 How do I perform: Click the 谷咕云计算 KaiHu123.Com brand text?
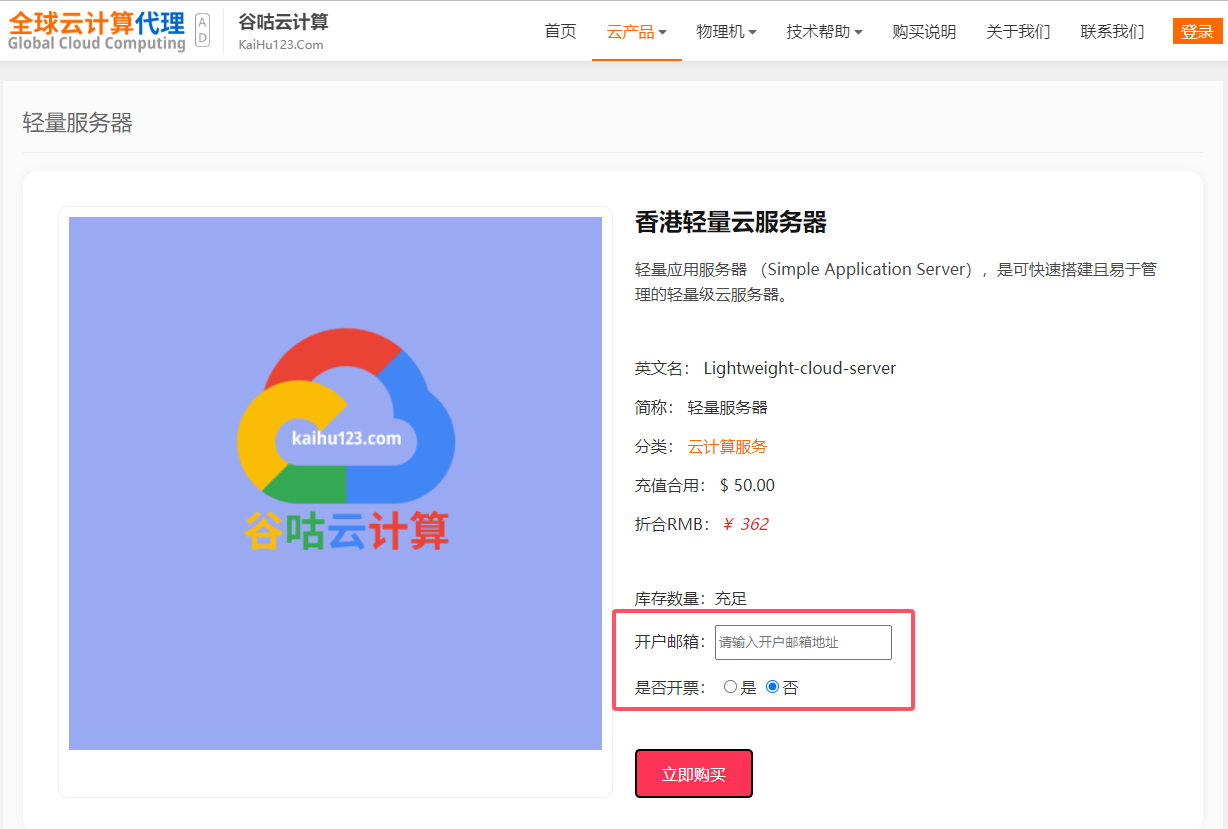[x=284, y=31]
